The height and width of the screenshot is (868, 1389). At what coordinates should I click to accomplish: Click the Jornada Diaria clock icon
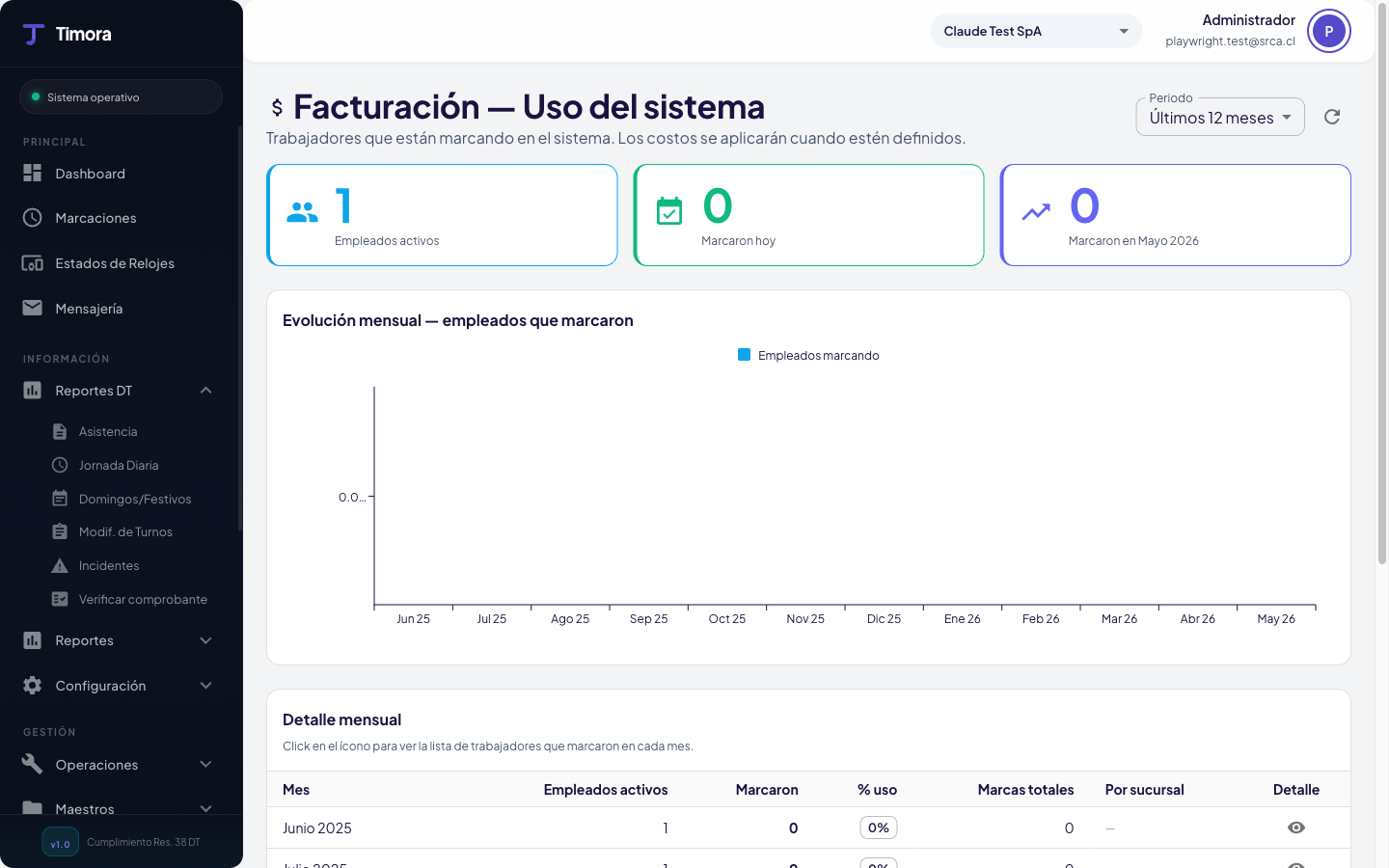(60, 465)
